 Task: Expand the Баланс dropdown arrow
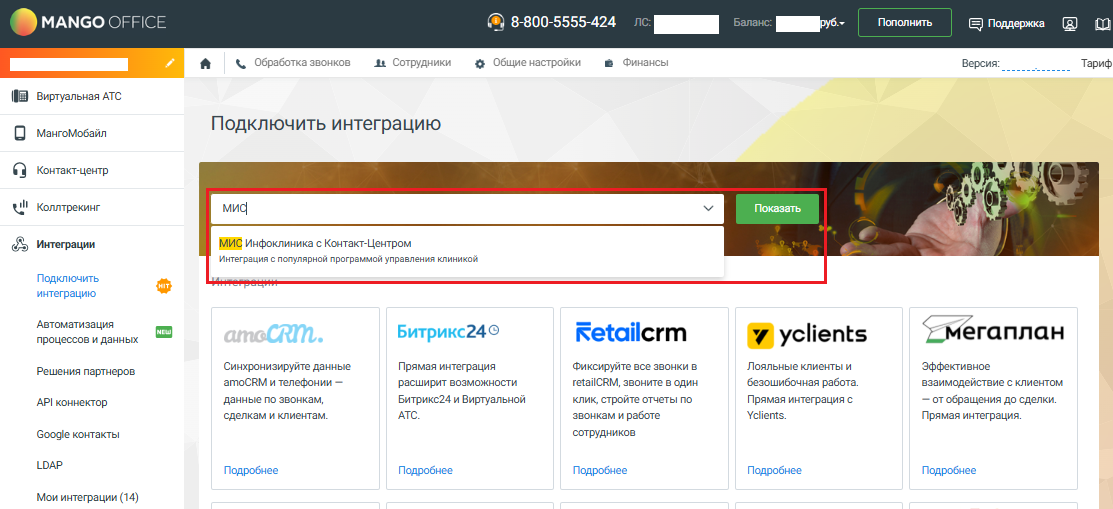tap(842, 24)
